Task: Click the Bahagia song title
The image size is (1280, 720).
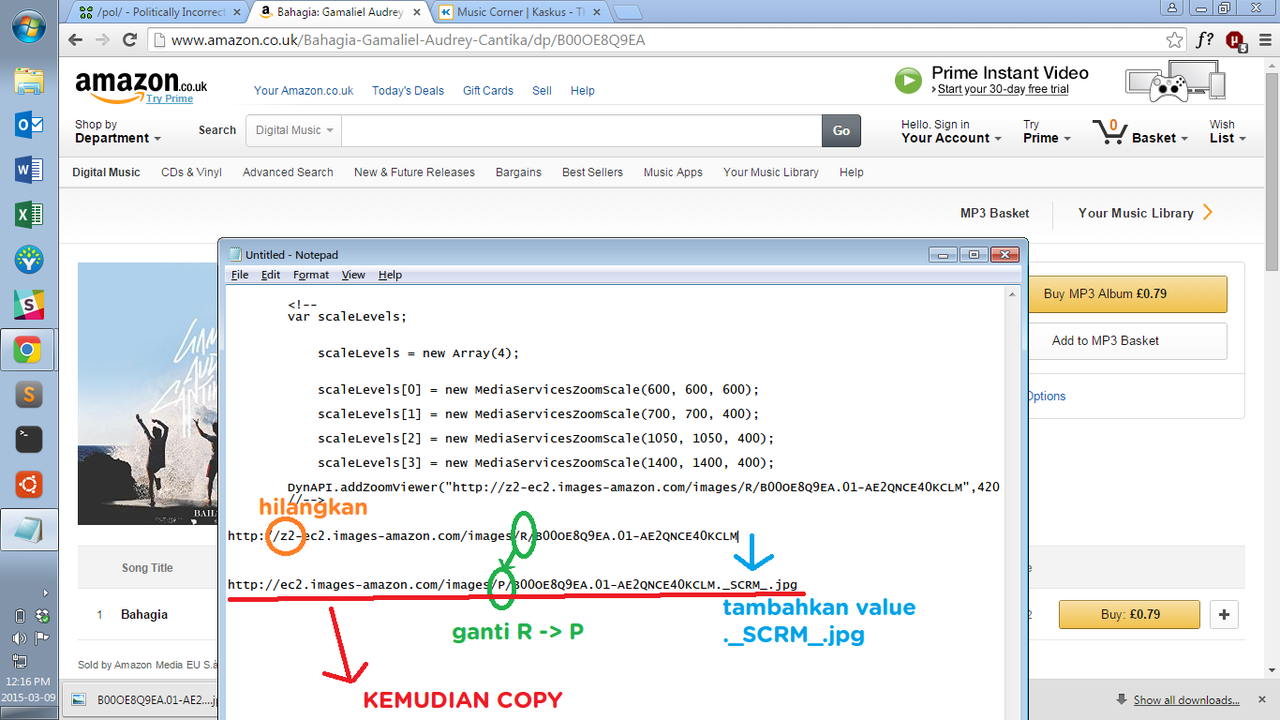Action: [x=144, y=614]
